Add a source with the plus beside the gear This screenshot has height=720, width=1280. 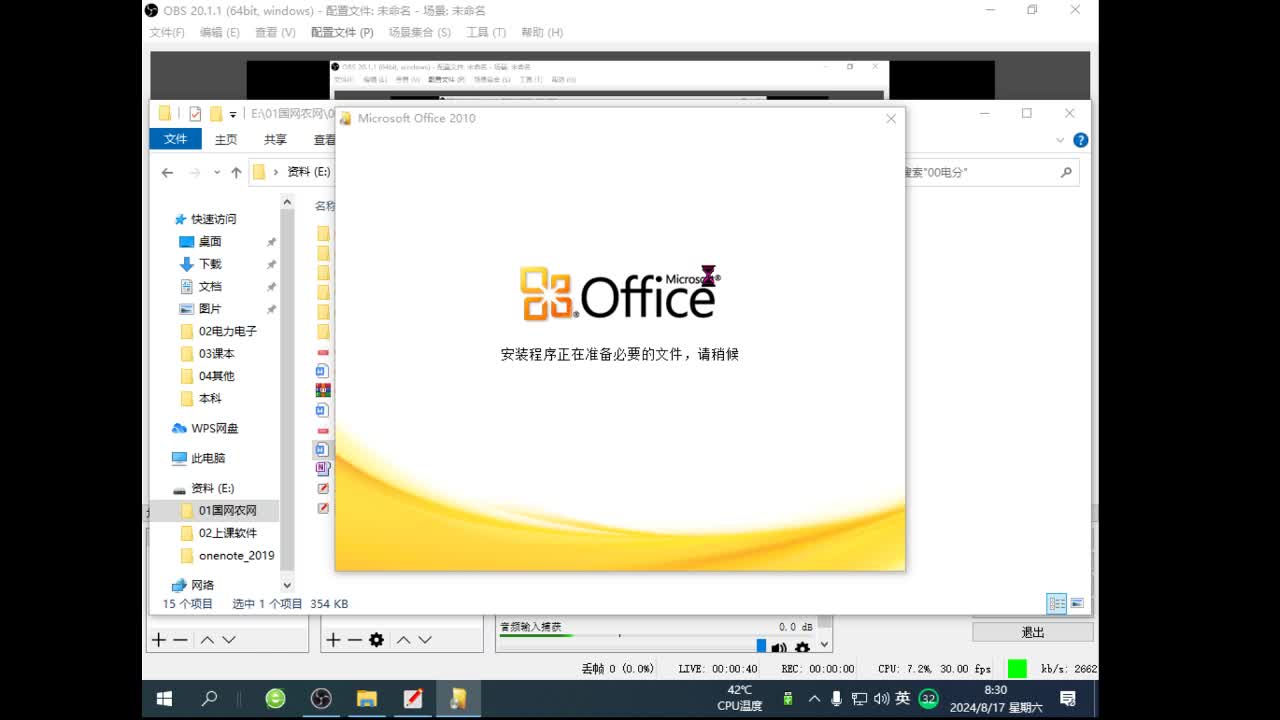coord(333,640)
